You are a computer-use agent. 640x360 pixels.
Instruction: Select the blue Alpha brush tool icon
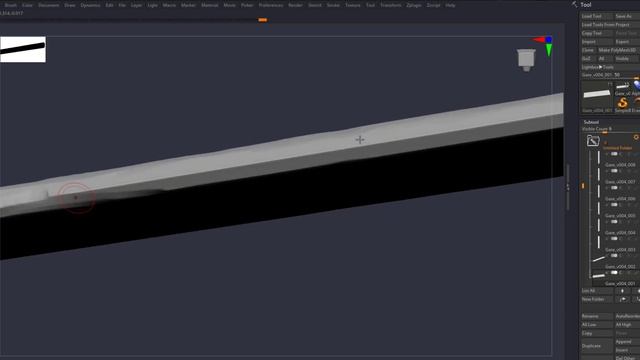(637, 85)
